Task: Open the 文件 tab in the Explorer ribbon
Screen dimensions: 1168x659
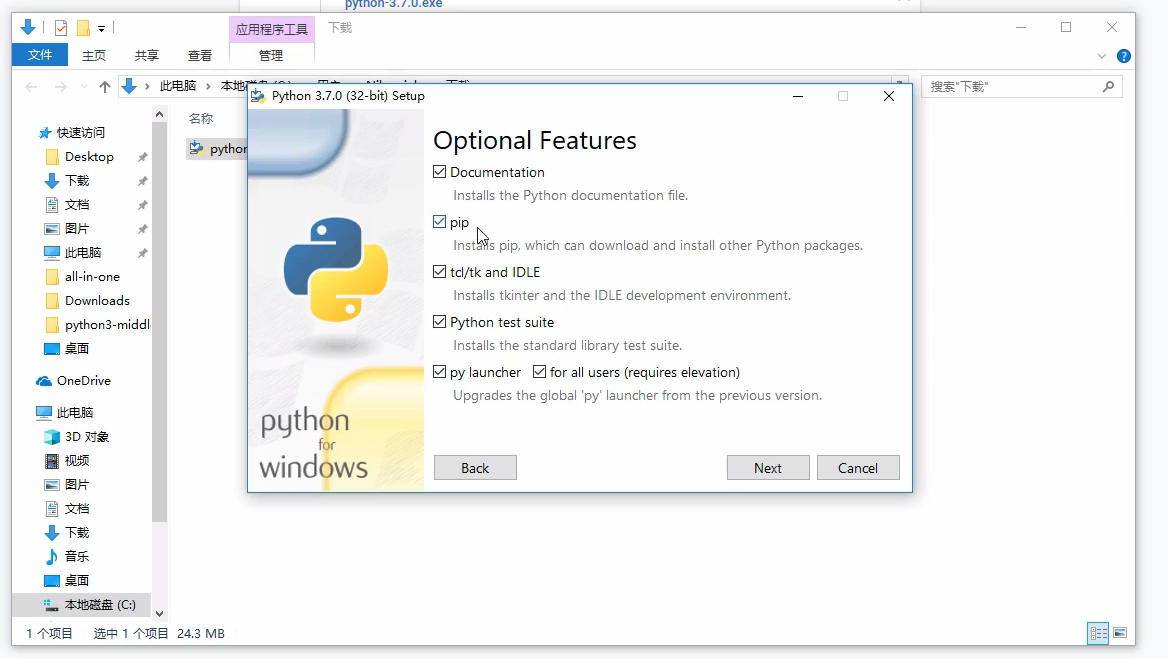Action: pyautogui.click(x=39, y=55)
